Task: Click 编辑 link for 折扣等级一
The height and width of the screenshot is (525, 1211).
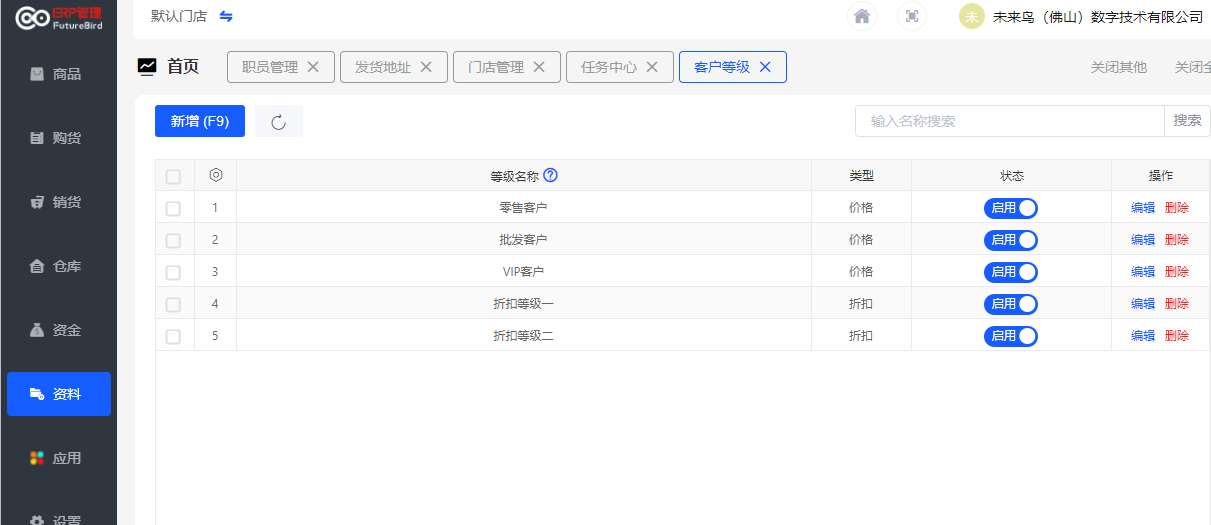Action: (x=1143, y=304)
